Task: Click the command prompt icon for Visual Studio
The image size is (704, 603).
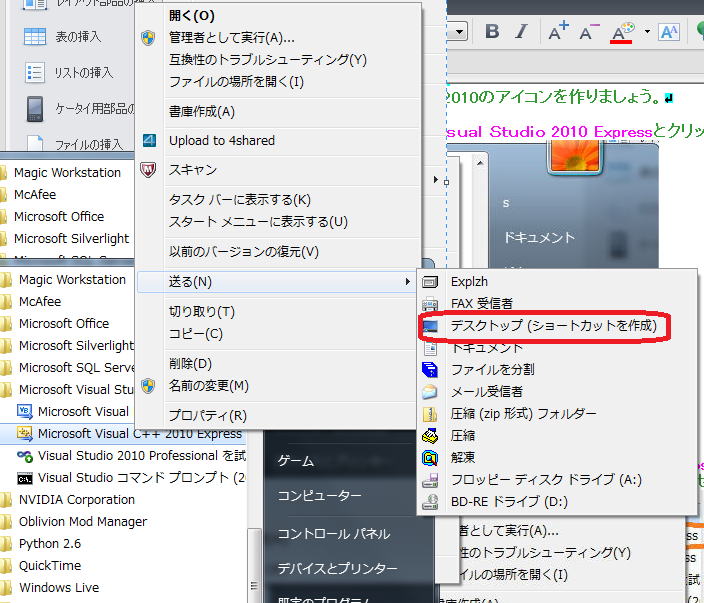Action: tap(24, 479)
